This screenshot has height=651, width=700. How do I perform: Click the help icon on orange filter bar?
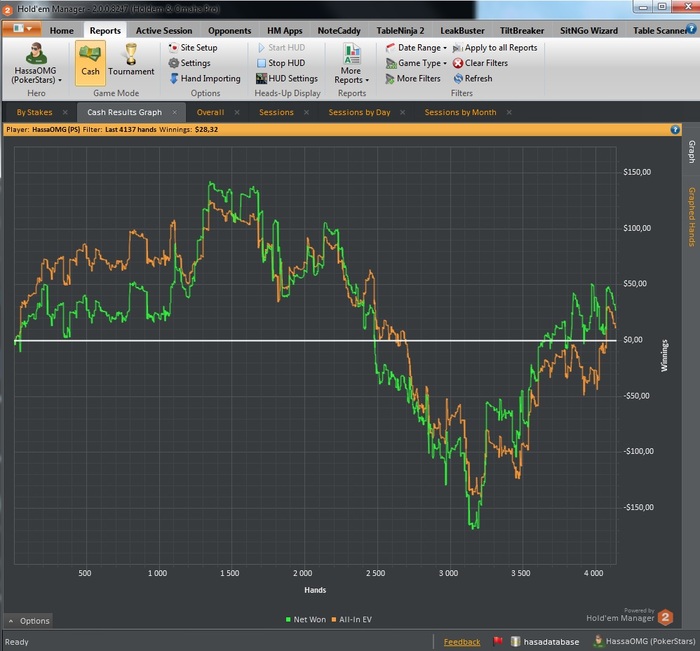coord(675,129)
